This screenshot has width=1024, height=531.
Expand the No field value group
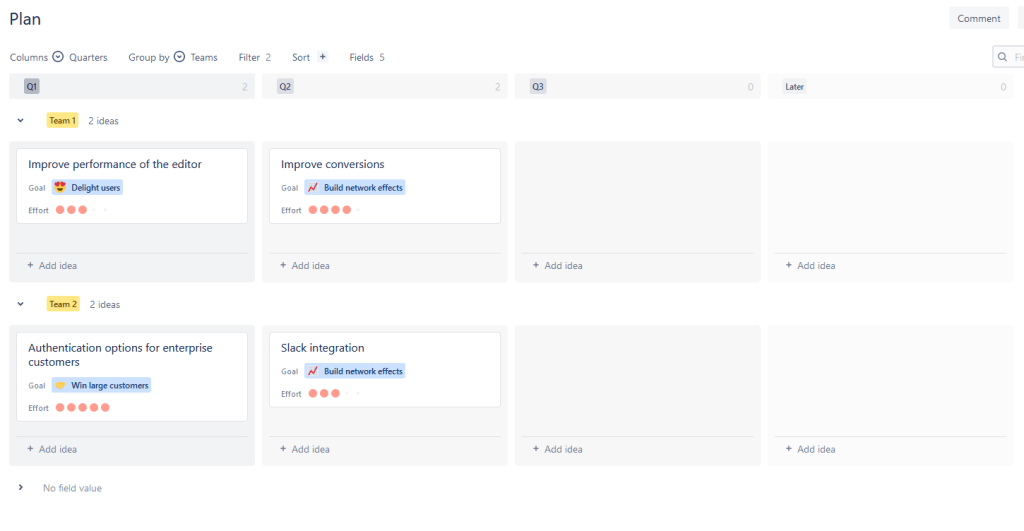click(20, 488)
